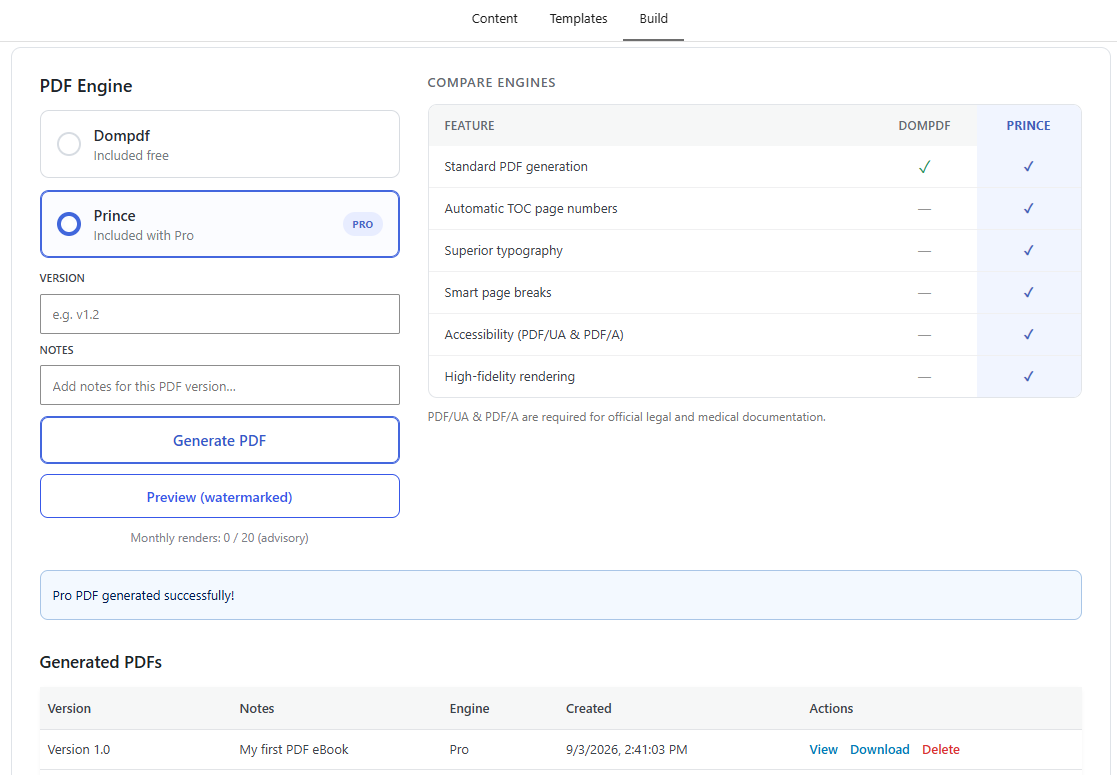Click 'Monthly renders: 0 / 20 (advisory)' text

[219, 538]
